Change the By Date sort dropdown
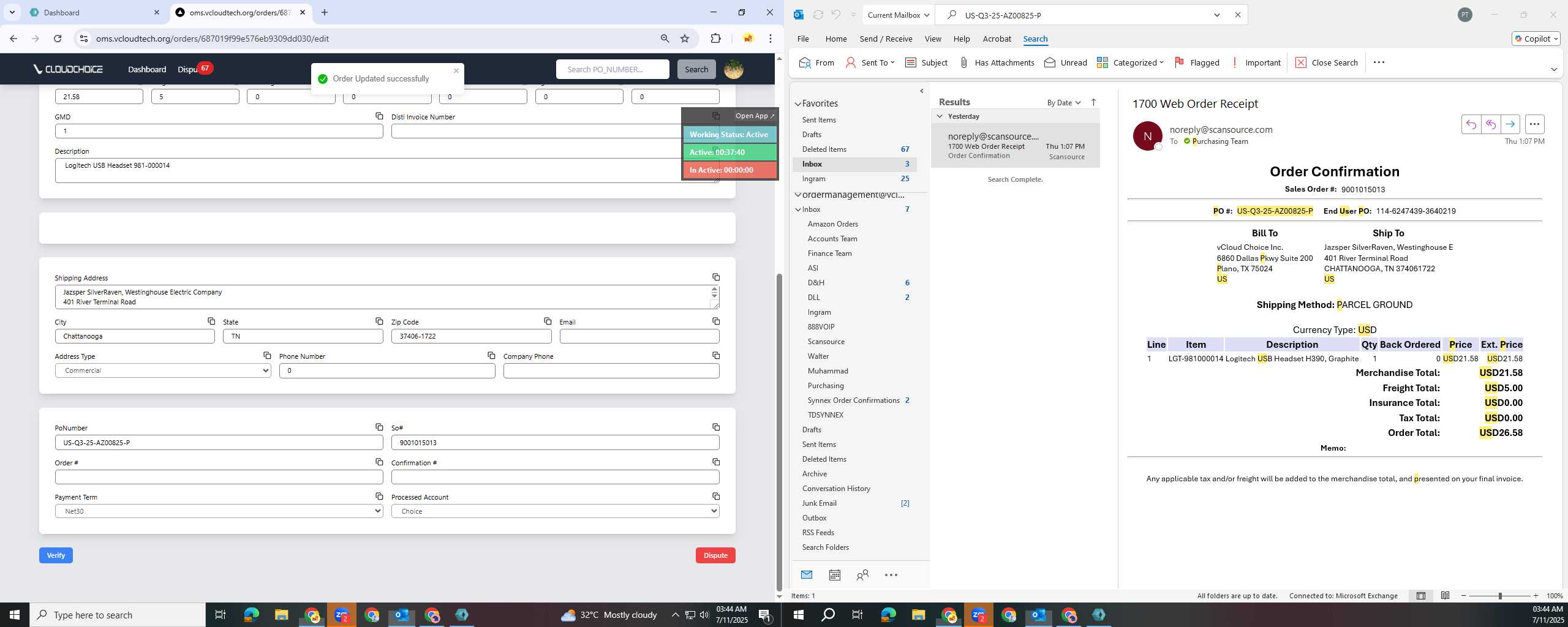The image size is (1568, 627). click(x=1064, y=102)
